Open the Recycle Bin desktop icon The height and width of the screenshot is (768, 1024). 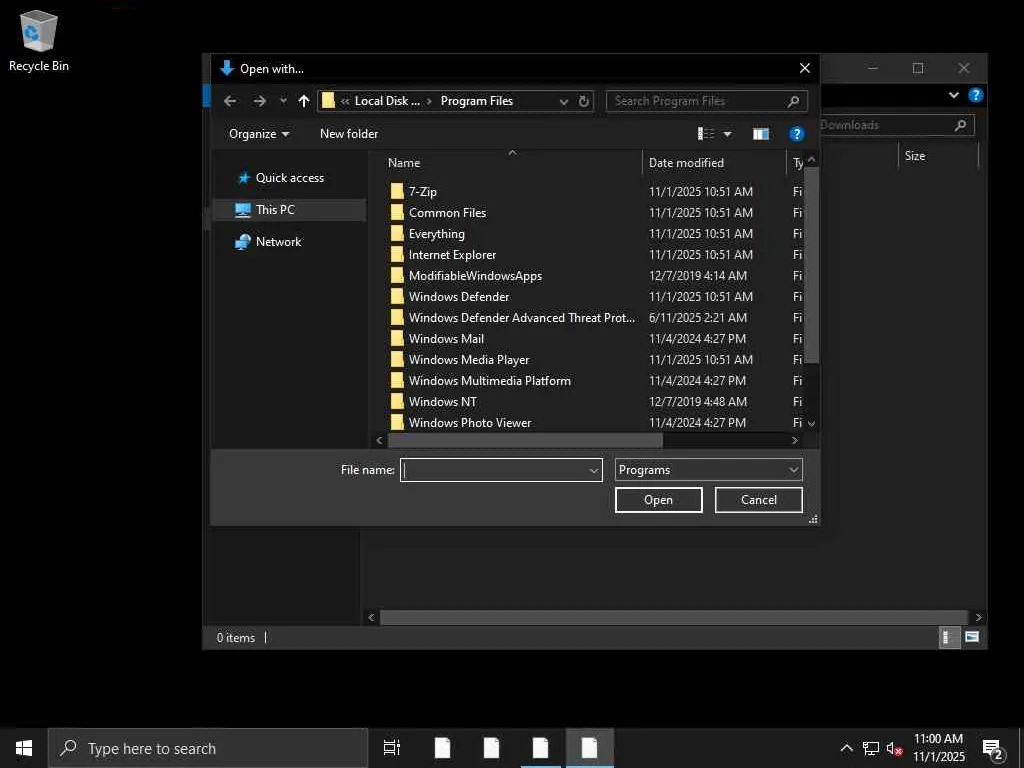point(39,41)
